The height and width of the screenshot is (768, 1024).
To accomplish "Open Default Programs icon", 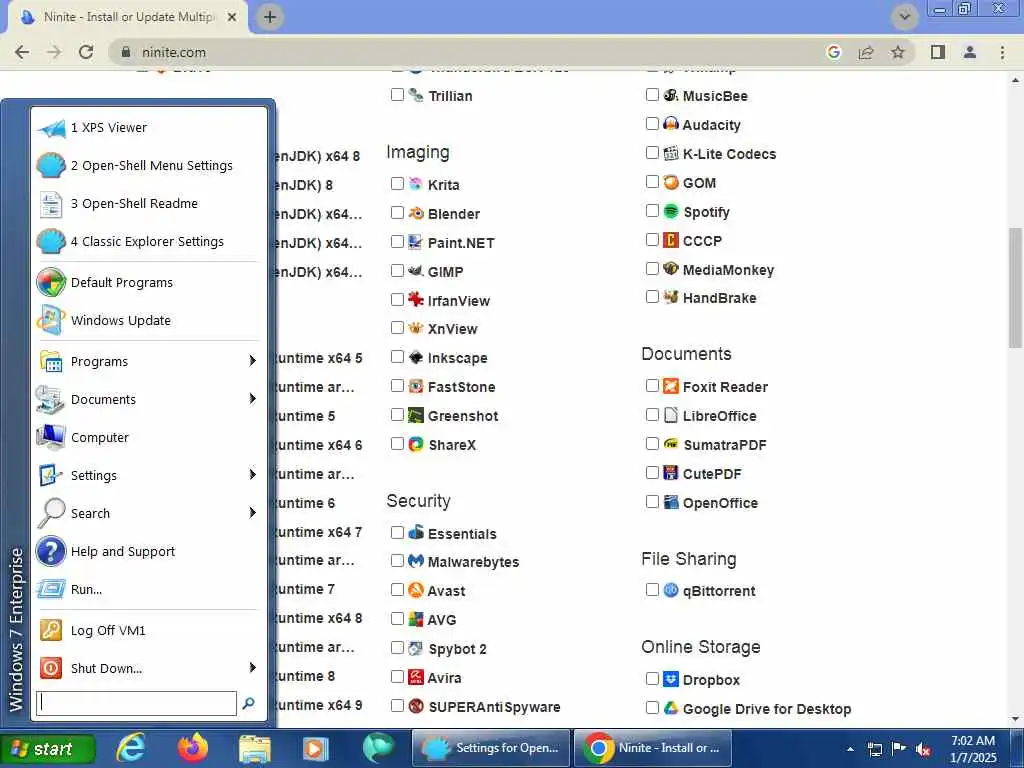I will click(50, 283).
